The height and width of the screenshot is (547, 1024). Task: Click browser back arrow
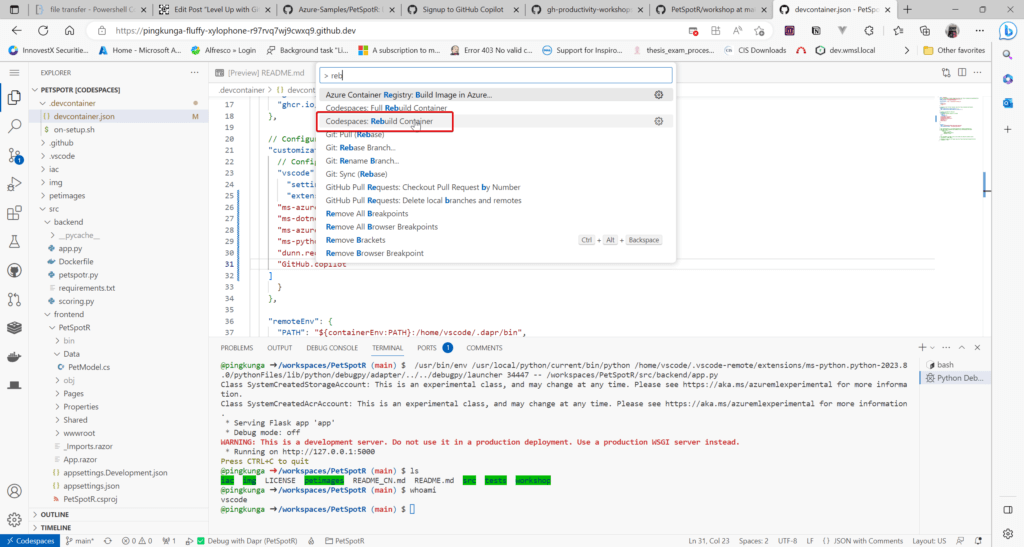(16, 31)
